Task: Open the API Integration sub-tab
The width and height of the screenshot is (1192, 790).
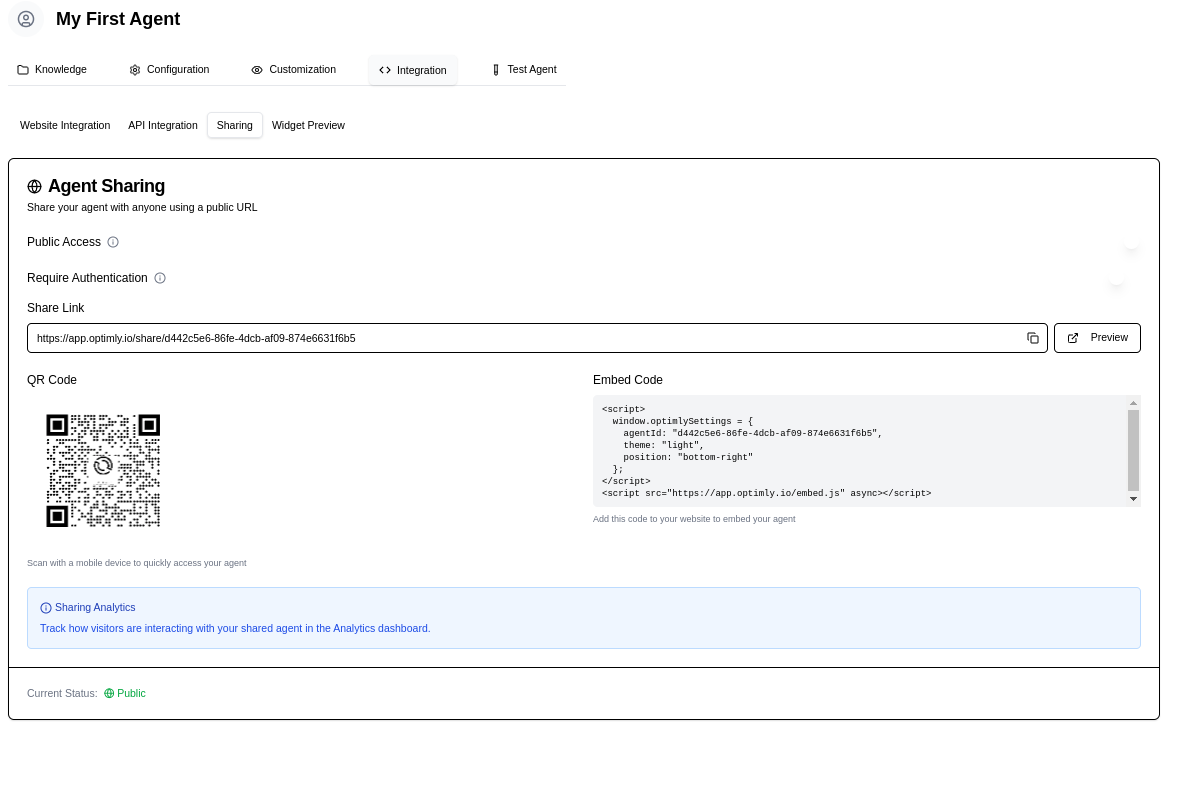Action: click(163, 125)
